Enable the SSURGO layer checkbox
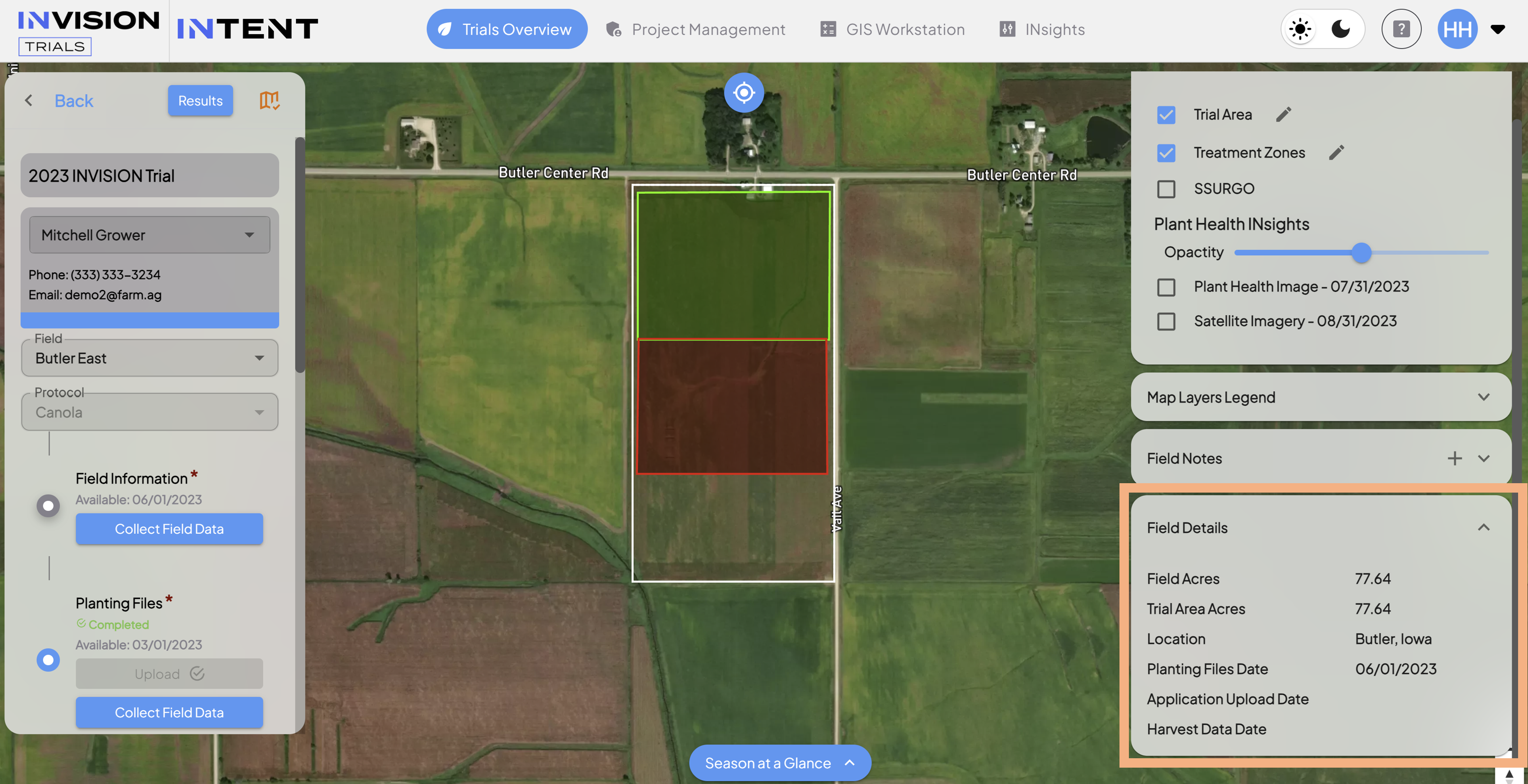Viewport: 1528px width, 784px height. click(1166, 189)
